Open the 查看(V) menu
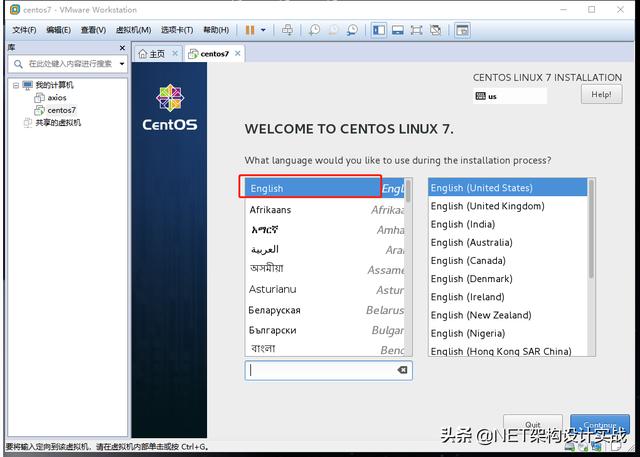 click(x=93, y=30)
